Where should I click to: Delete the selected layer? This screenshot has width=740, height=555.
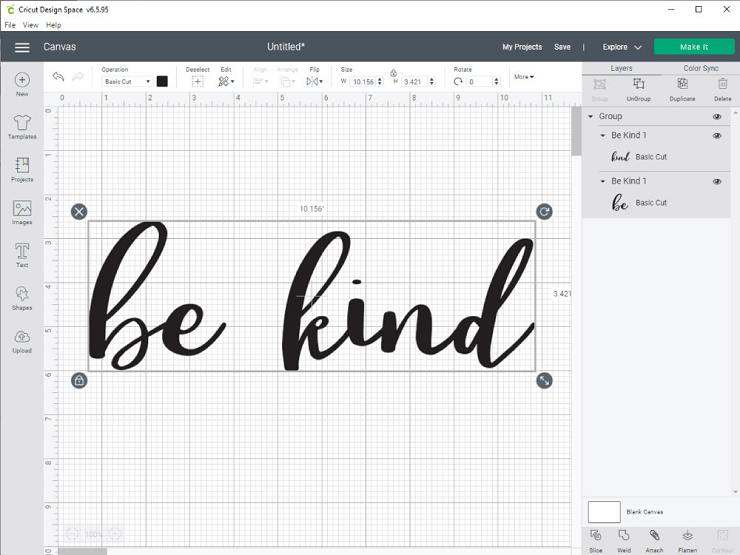[723, 90]
